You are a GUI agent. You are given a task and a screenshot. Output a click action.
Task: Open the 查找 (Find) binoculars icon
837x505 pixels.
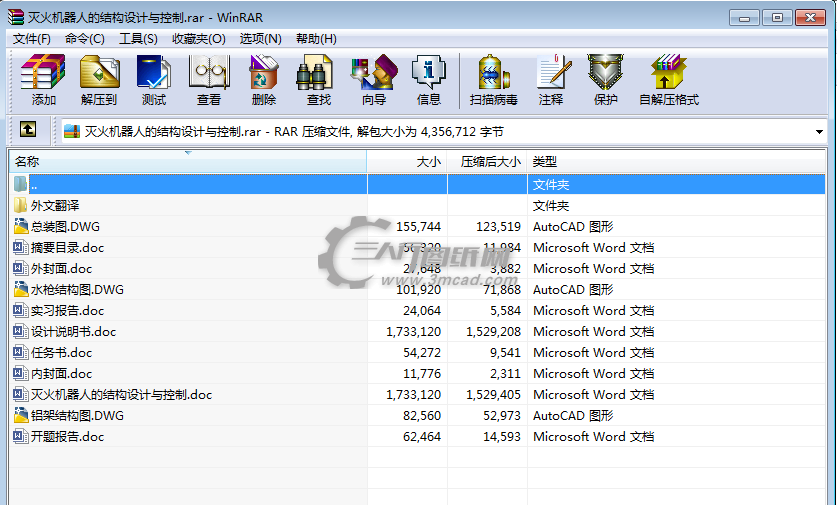(314, 72)
